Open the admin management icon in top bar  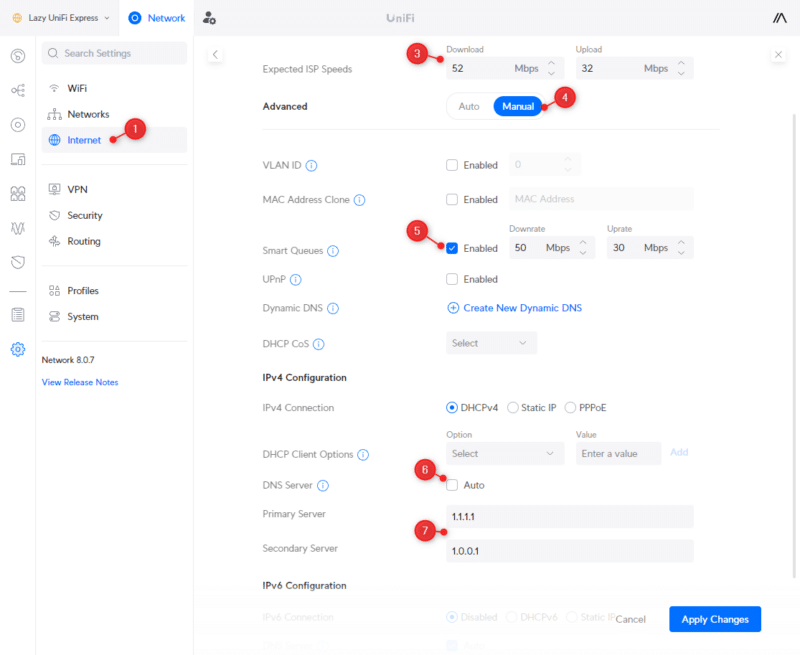pyautogui.click(x=208, y=17)
